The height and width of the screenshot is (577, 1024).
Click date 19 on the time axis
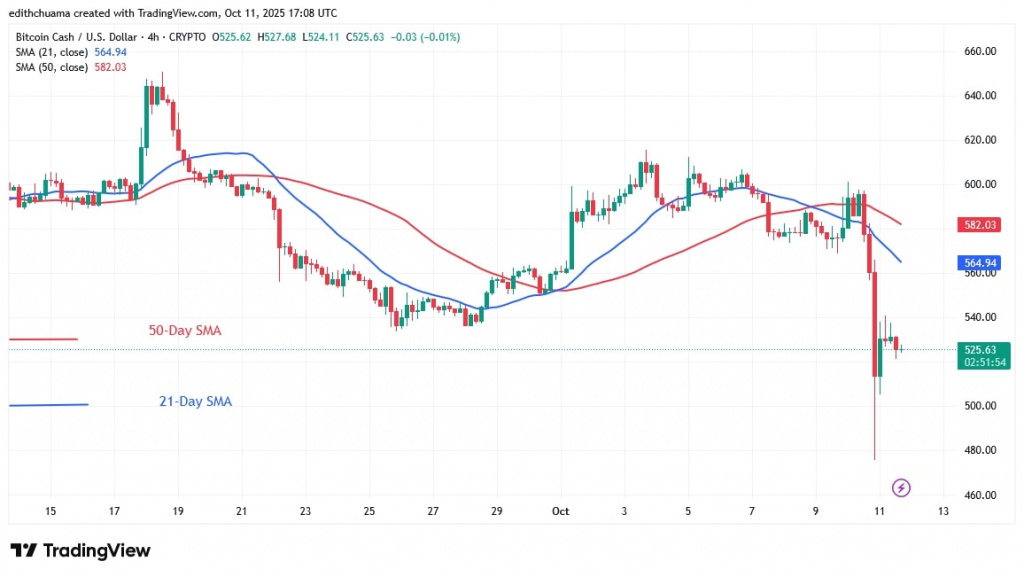(x=178, y=511)
